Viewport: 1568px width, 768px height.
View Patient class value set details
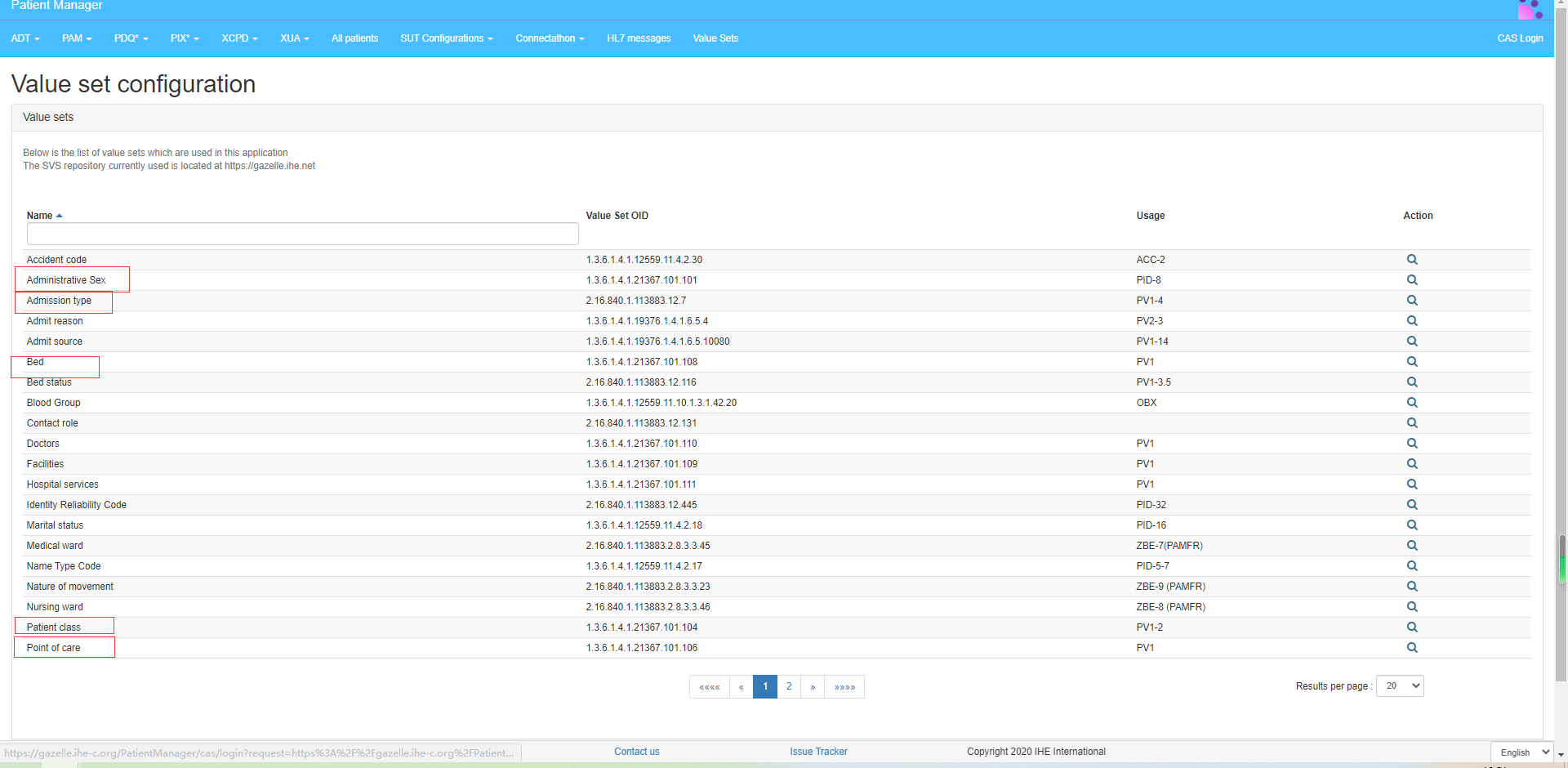point(1411,627)
